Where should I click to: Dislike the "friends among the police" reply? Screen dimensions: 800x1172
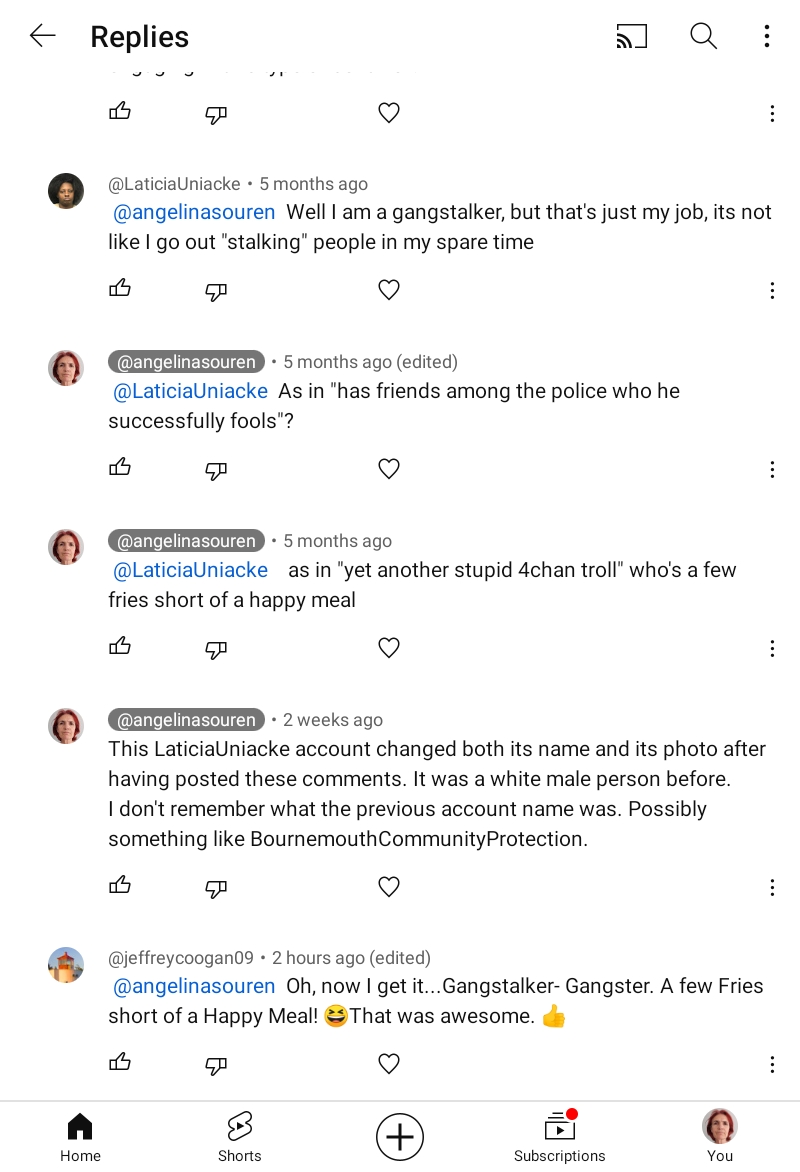click(216, 470)
